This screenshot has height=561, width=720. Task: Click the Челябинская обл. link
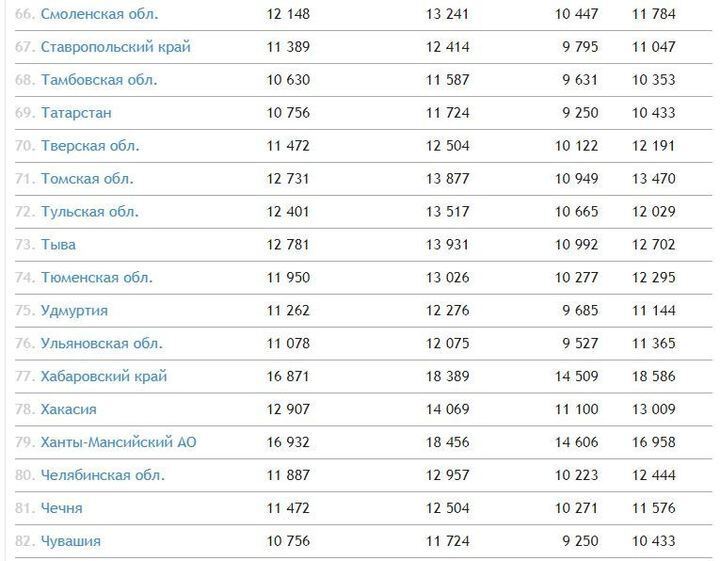[x=102, y=476]
